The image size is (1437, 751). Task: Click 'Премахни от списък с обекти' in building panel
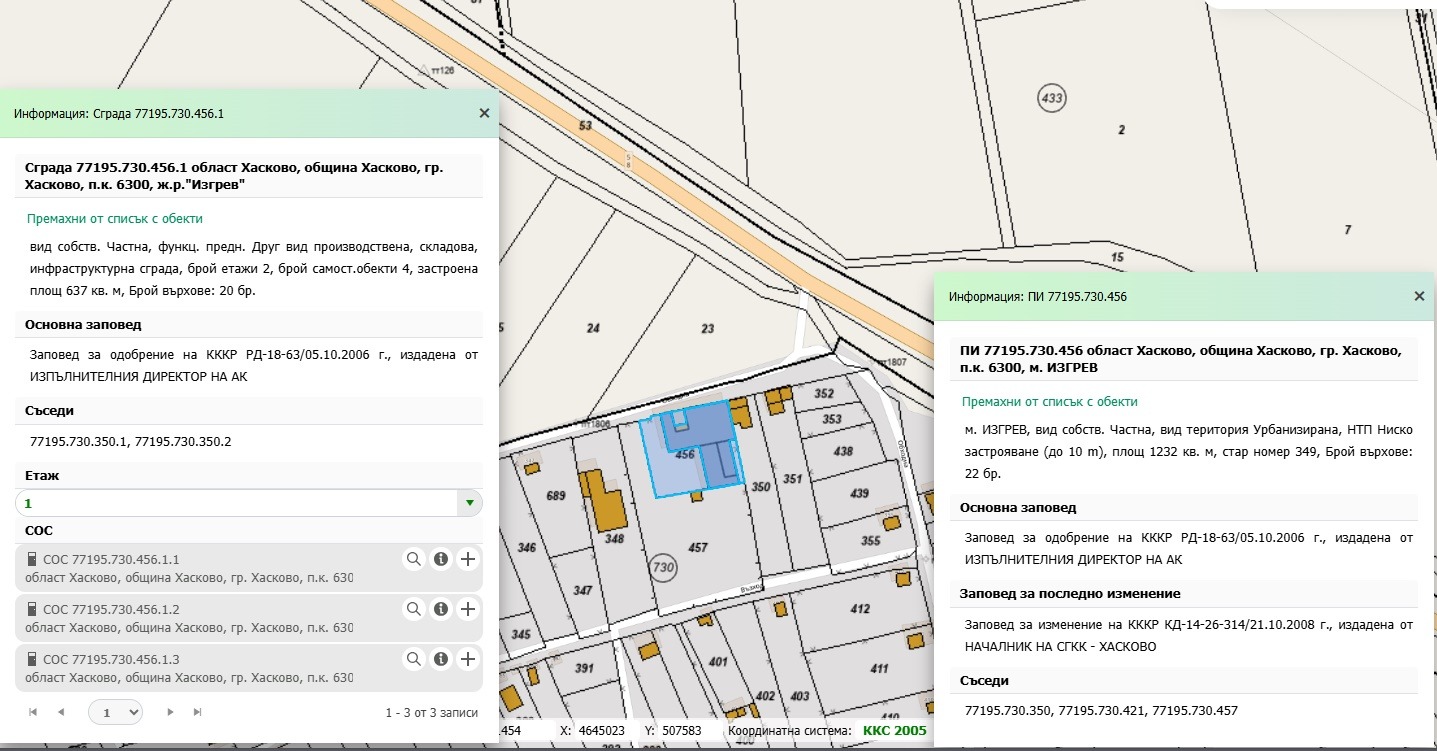coord(114,218)
